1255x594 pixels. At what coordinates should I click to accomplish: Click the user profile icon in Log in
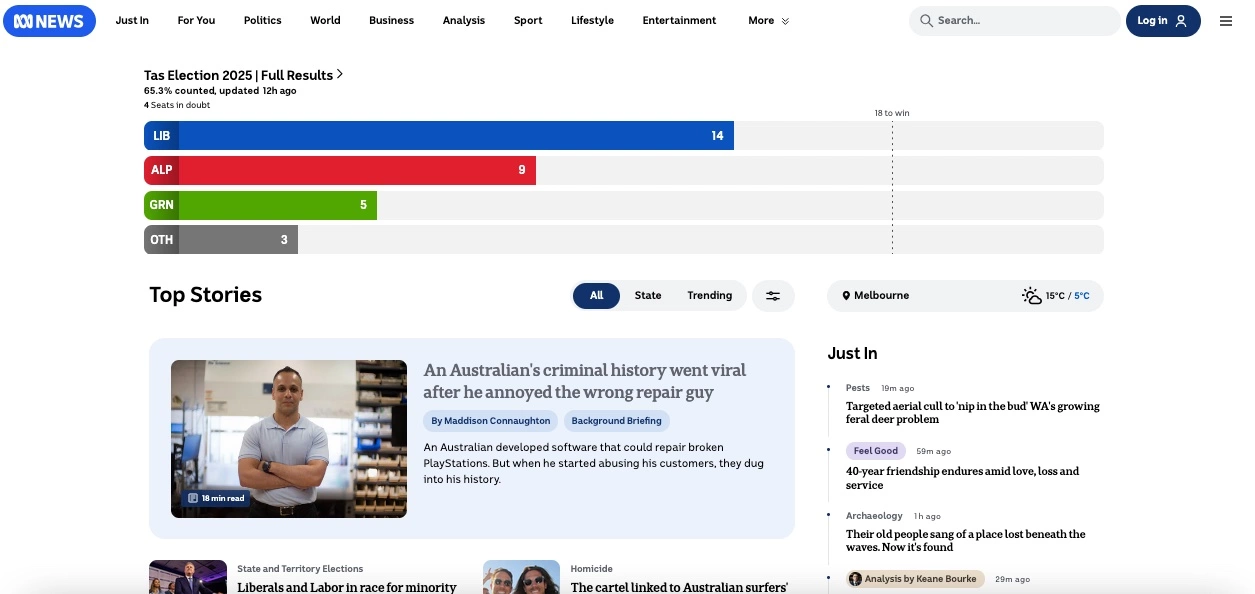(1181, 21)
